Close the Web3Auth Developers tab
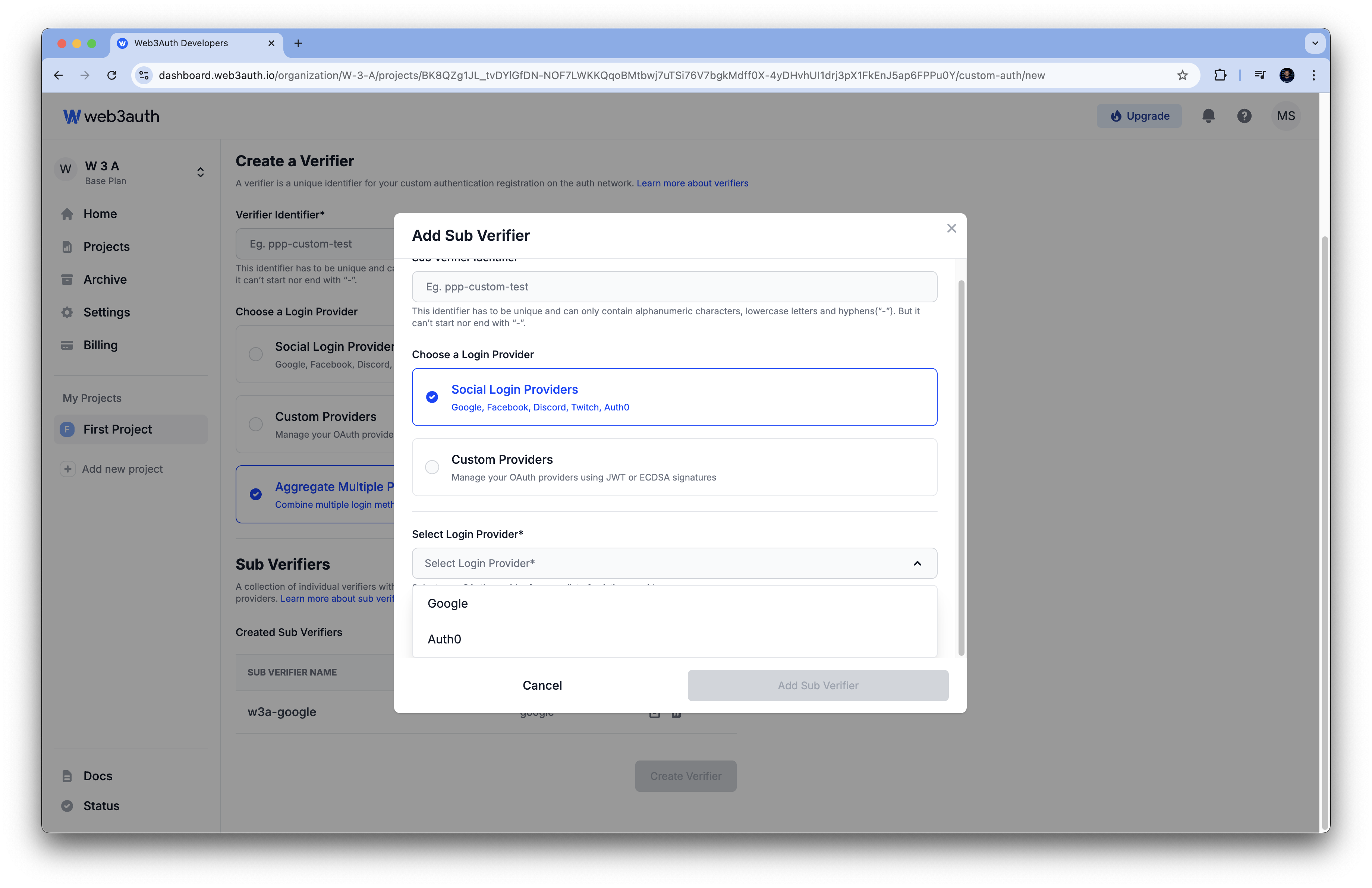1372x888 pixels. point(271,43)
